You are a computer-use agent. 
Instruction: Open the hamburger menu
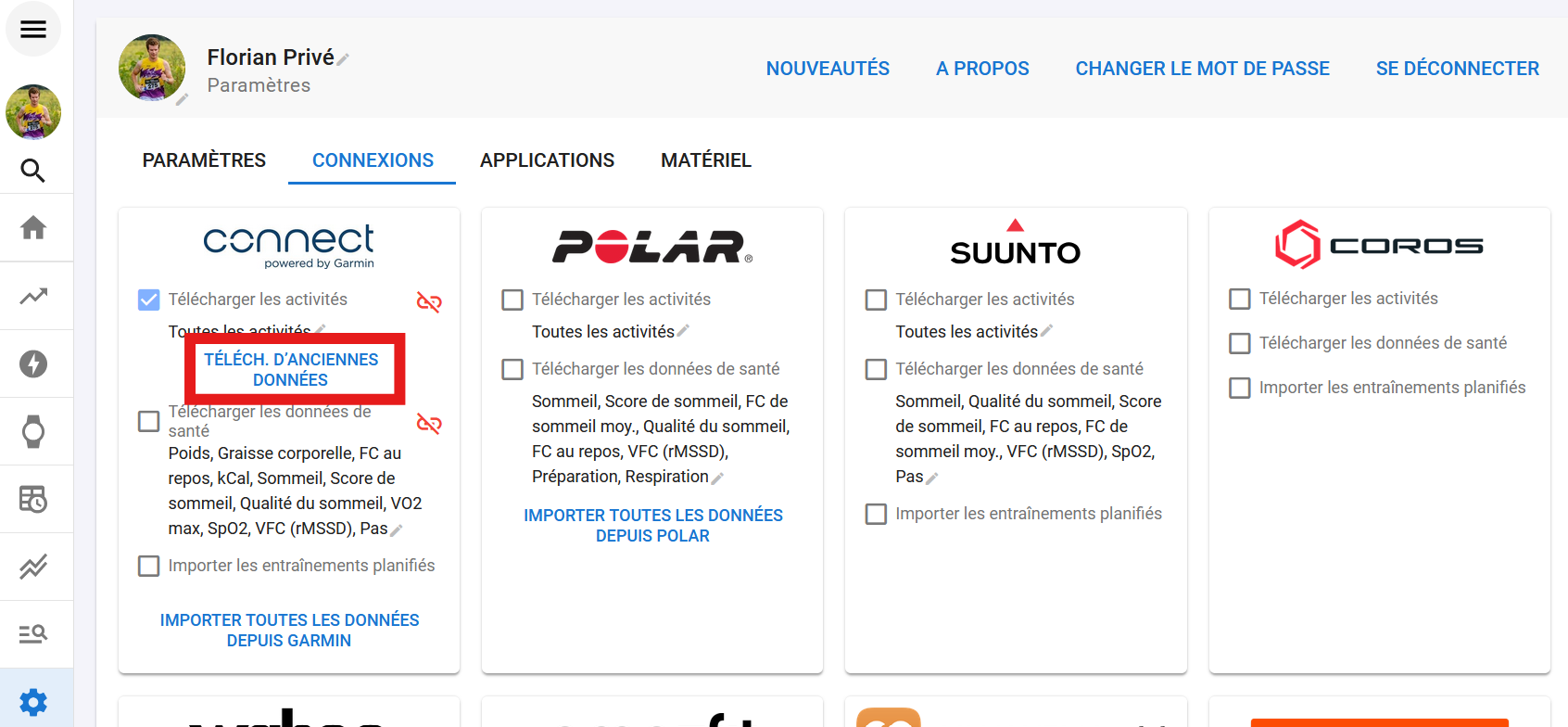point(33,30)
